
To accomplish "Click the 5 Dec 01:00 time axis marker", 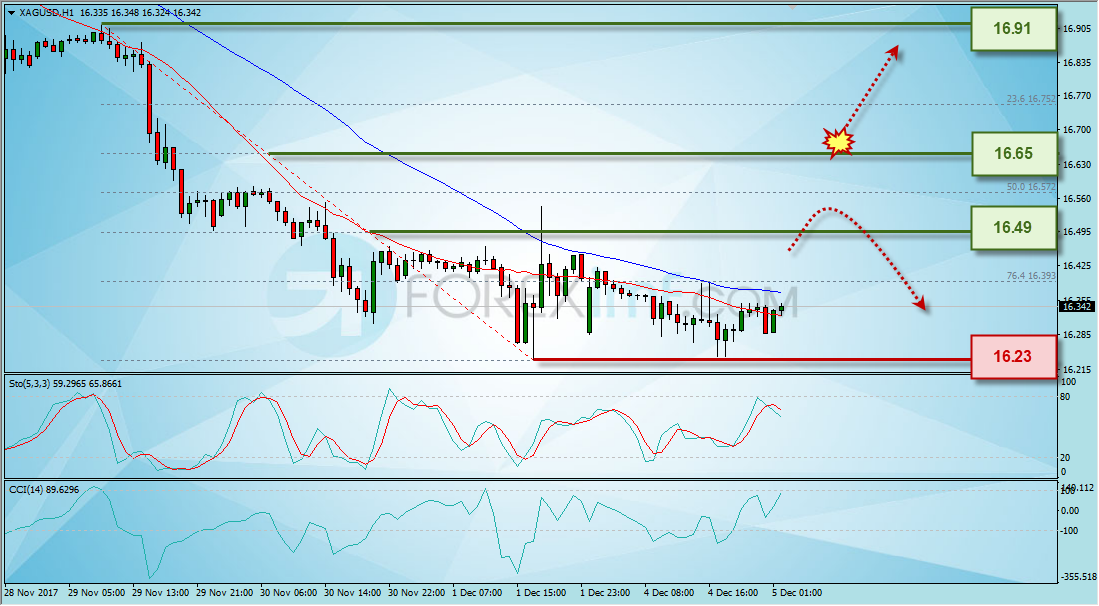I will [x=797, y=593].
